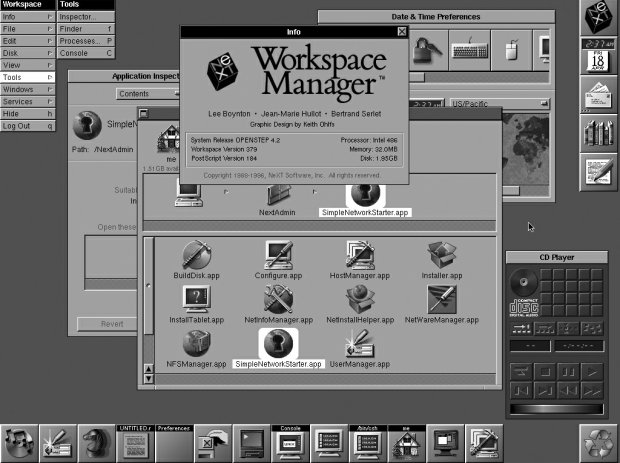Open Configure.app icon
The image size is (620, 463).
tap(278, 255)
